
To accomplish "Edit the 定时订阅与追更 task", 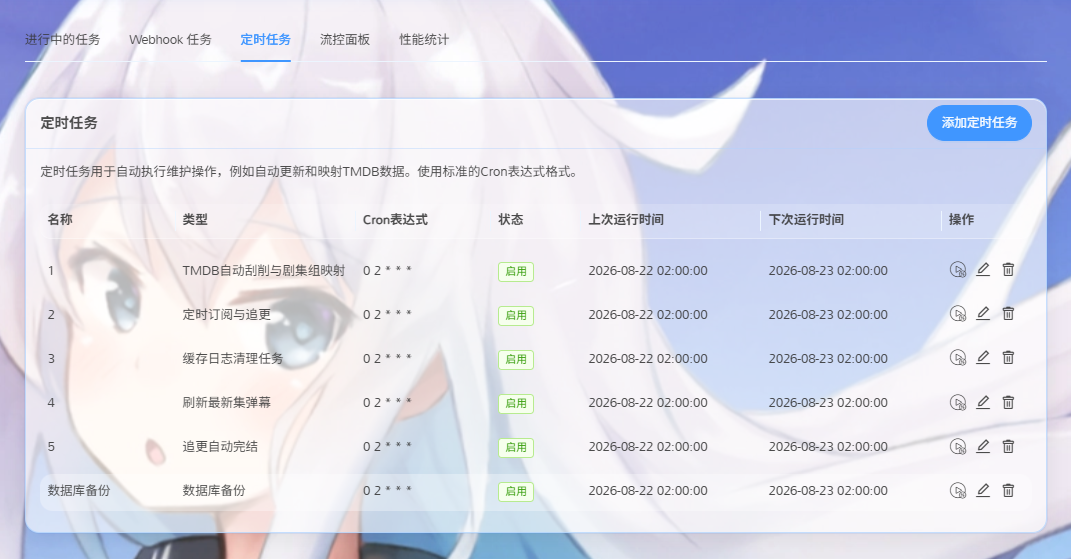I will 983,314.
